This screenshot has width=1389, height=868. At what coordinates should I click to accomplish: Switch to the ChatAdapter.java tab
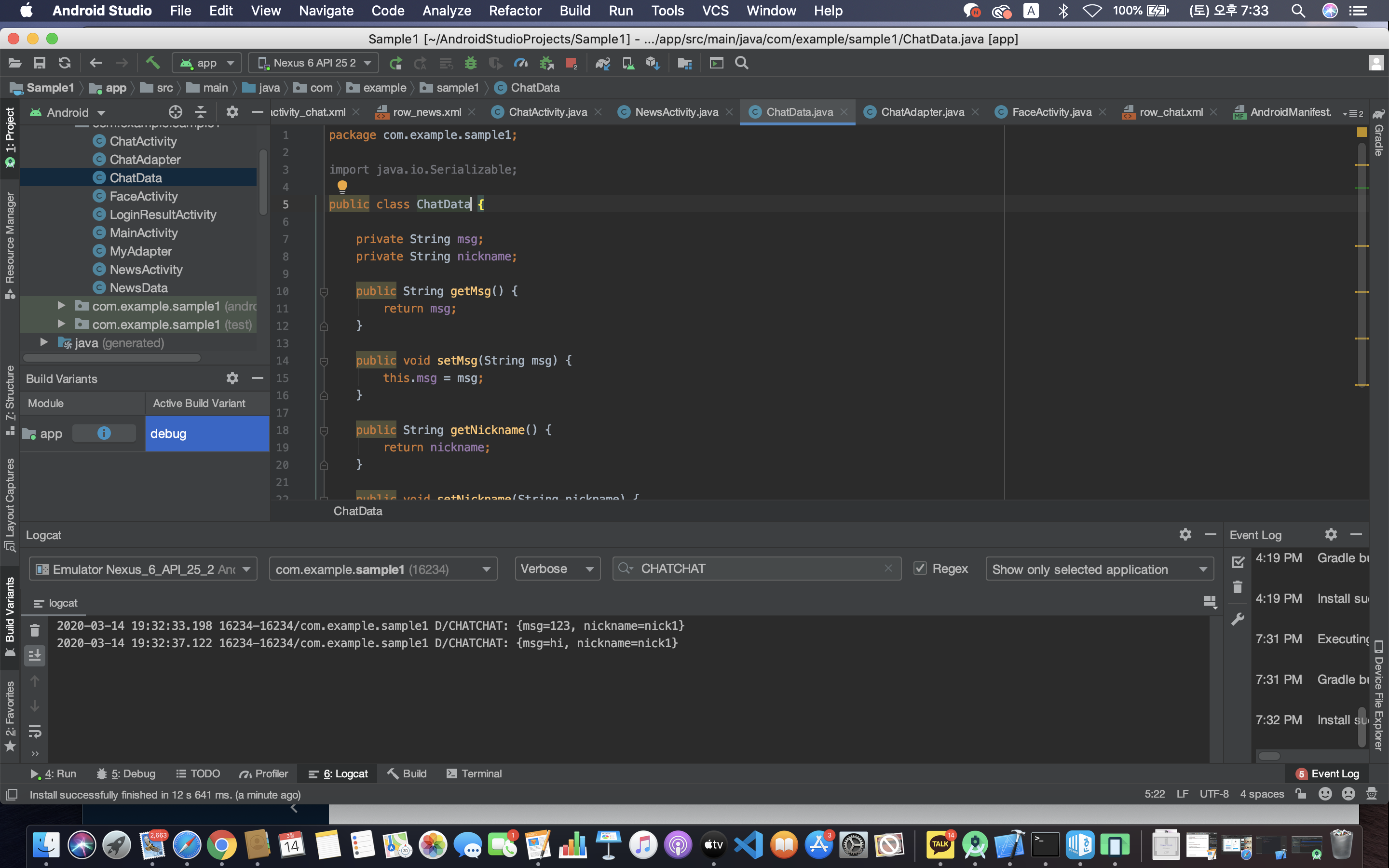[x=922, y=112]
